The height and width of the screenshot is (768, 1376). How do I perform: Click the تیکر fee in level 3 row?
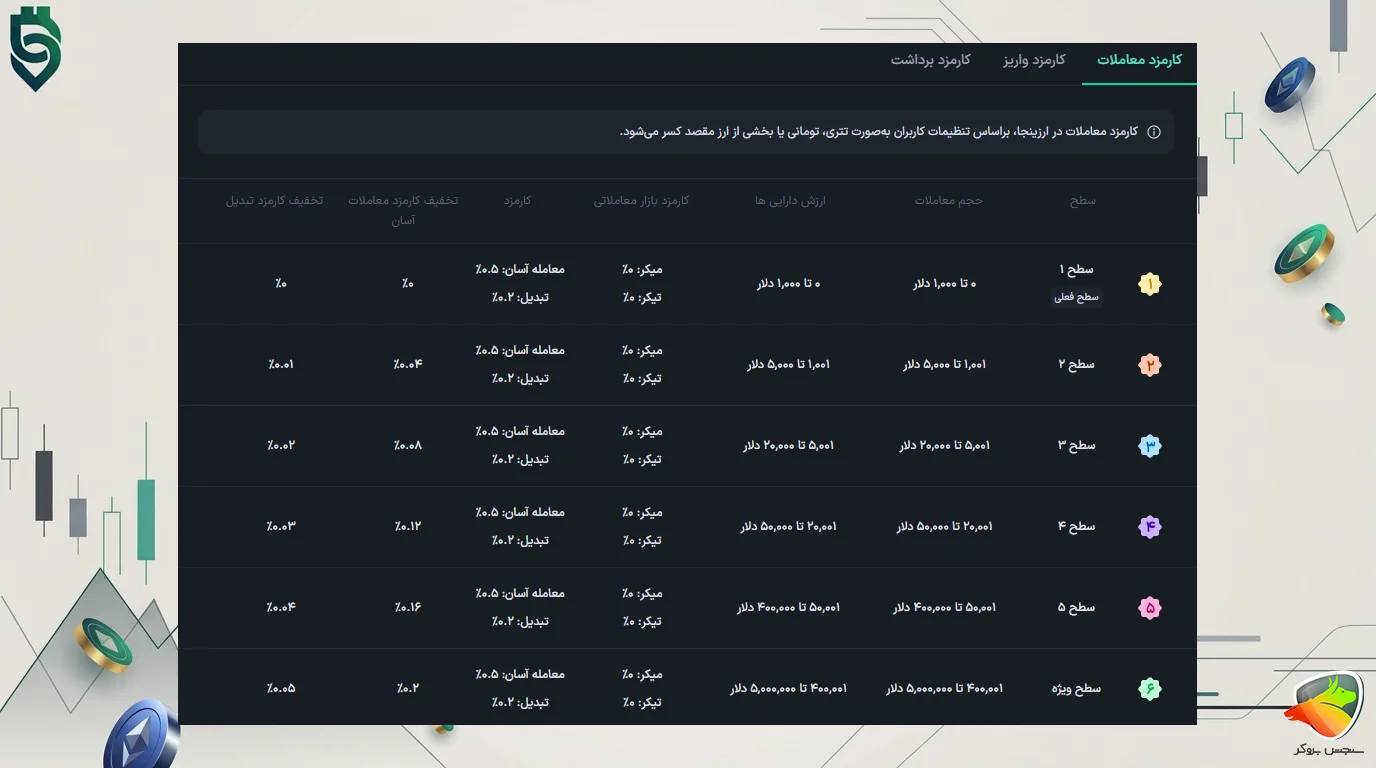pos(642,460)
